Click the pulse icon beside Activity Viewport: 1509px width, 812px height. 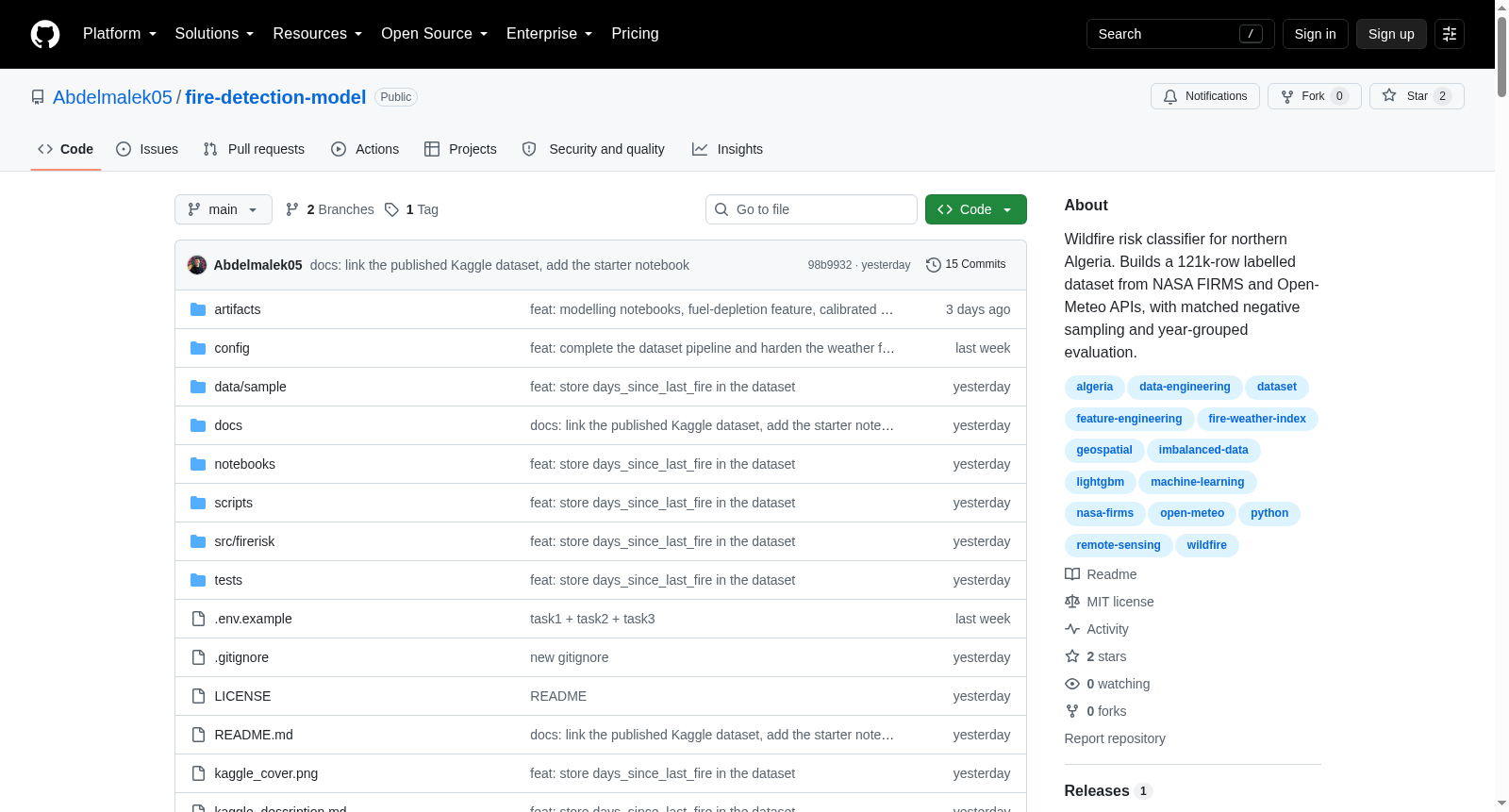click(1072, 629)
